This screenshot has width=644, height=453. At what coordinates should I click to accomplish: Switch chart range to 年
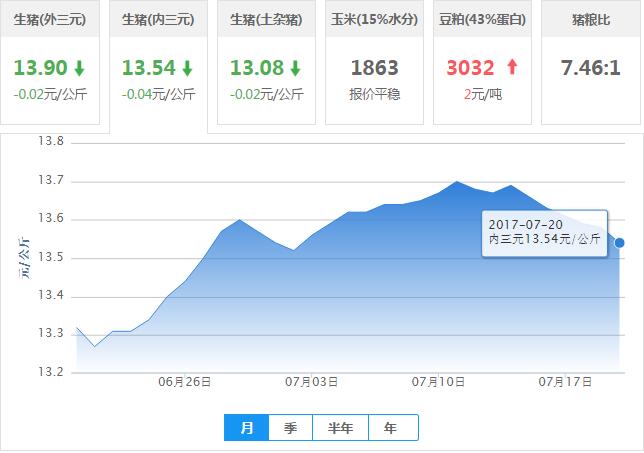coord(393,428)
